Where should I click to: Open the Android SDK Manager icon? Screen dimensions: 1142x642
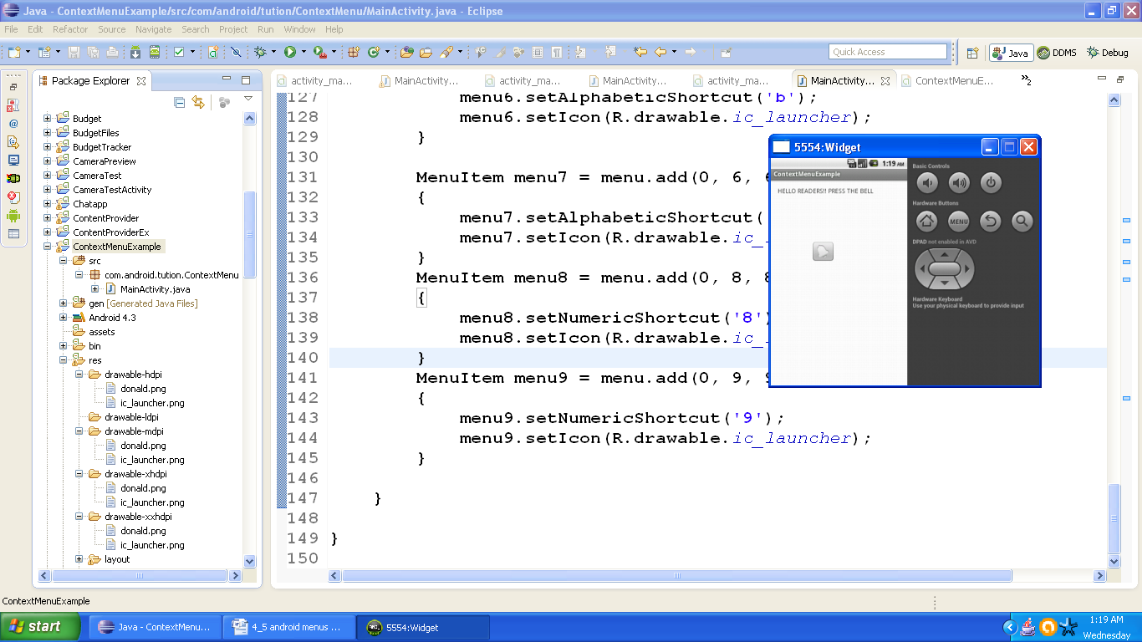click(135, 52)
